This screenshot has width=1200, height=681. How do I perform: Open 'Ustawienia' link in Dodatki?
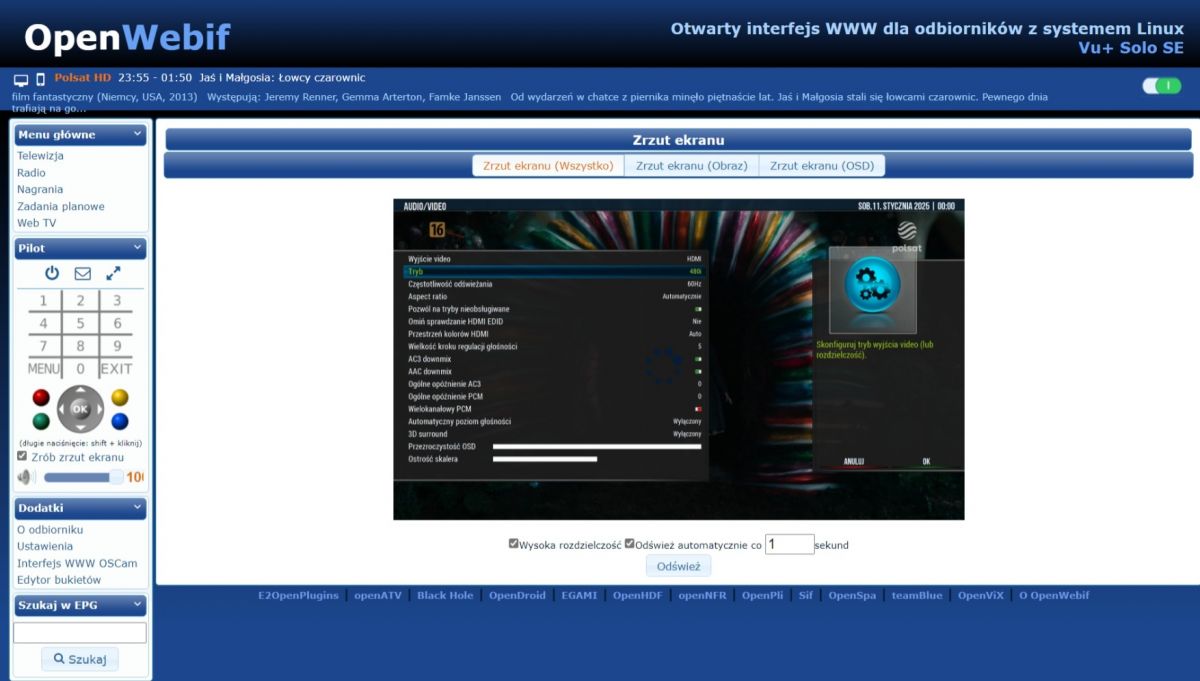click(45, 546)
